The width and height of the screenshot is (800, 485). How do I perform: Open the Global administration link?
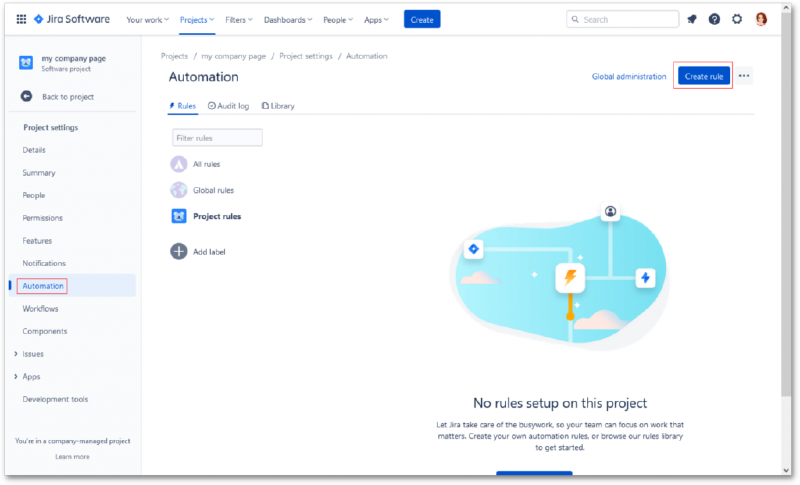(x=629, y=76)
